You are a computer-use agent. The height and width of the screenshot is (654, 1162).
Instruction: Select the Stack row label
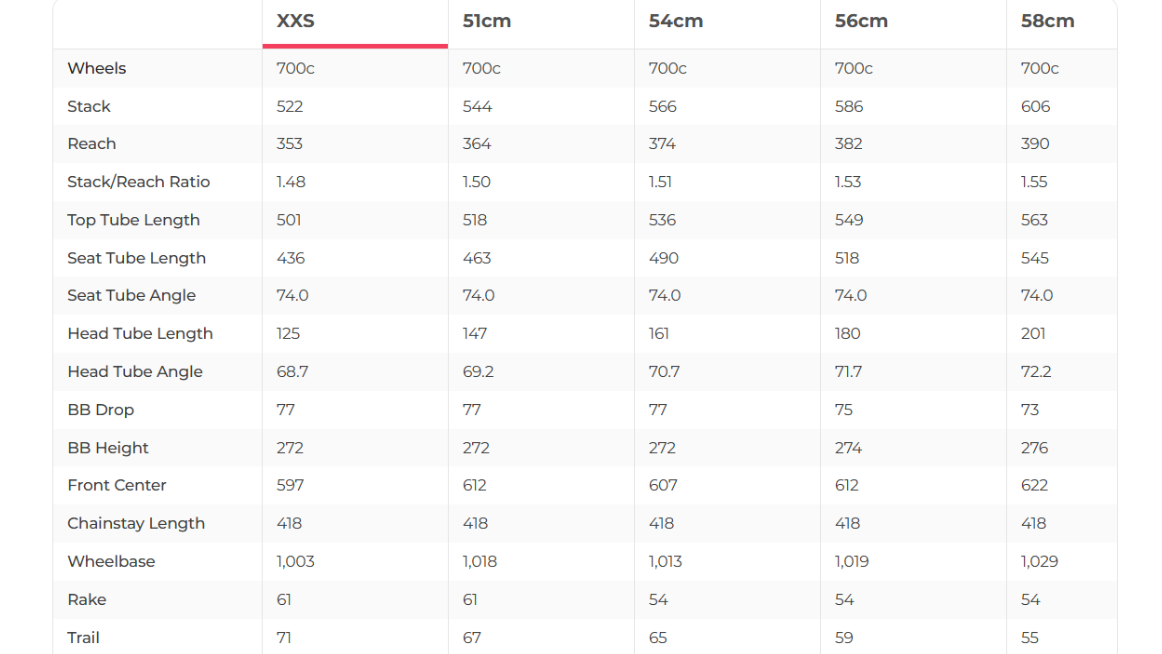(89, 106)
